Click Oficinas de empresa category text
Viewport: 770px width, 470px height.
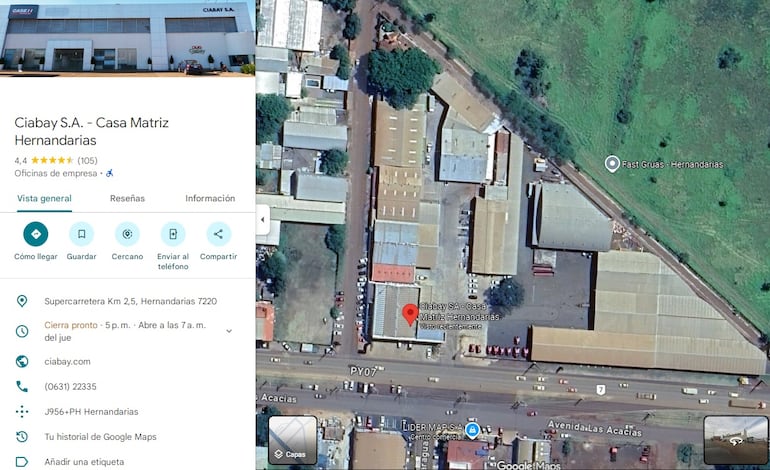pos(55,173)
